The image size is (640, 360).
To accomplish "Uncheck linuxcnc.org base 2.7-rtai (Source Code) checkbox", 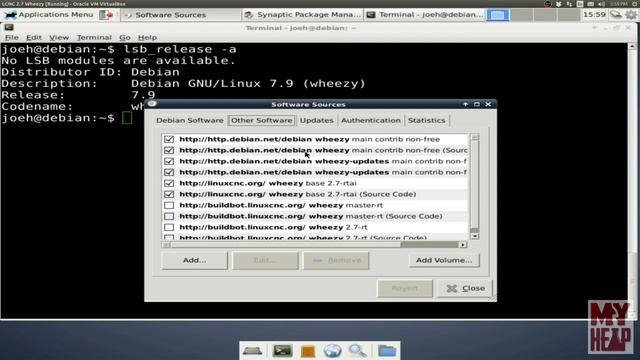I will click(x=169, y=194).
